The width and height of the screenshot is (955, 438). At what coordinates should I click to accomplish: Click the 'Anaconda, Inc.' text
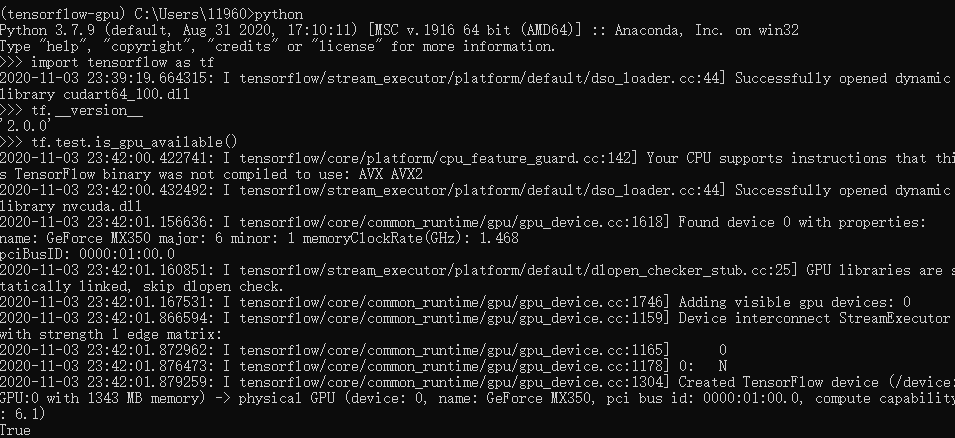pos(669,30)
